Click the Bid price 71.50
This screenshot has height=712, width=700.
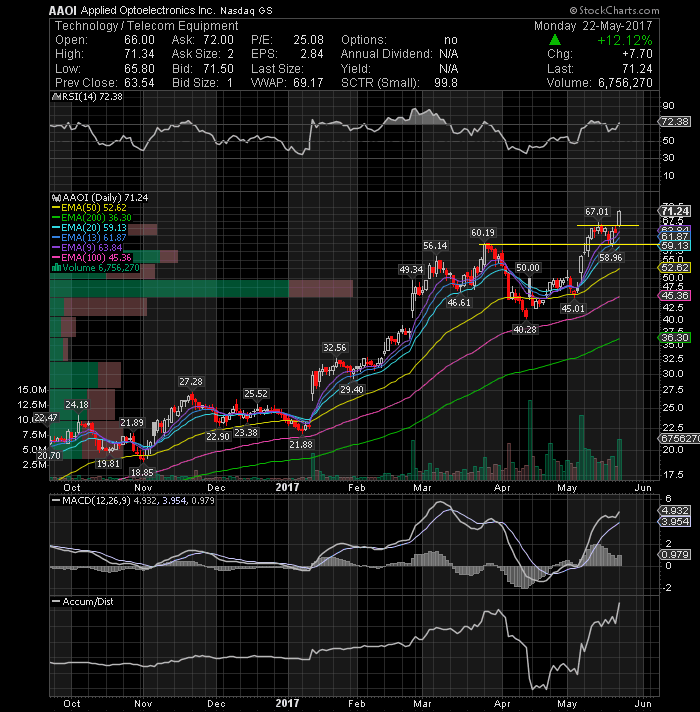(x=218, y=69)
